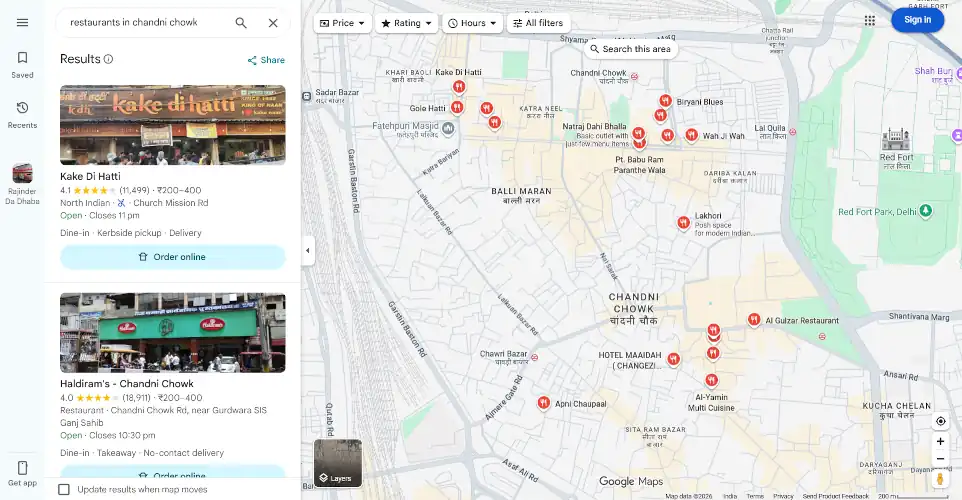The height and width of the screenshot is (500, 962).
Task: Open Kake Di Hatti result title
Action: [90, 176]
